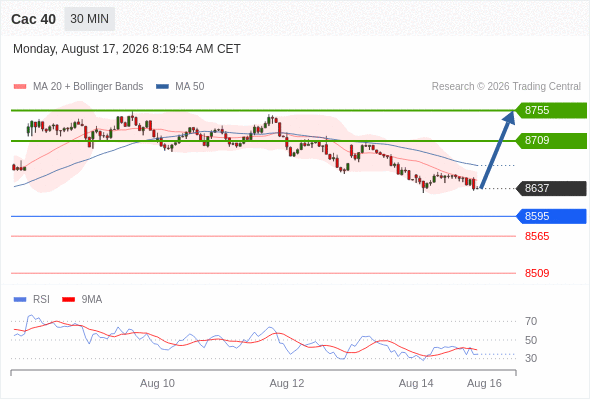
Task: Click the MA 20 + Bollinger Bands legend swatch
Action: 20,87
